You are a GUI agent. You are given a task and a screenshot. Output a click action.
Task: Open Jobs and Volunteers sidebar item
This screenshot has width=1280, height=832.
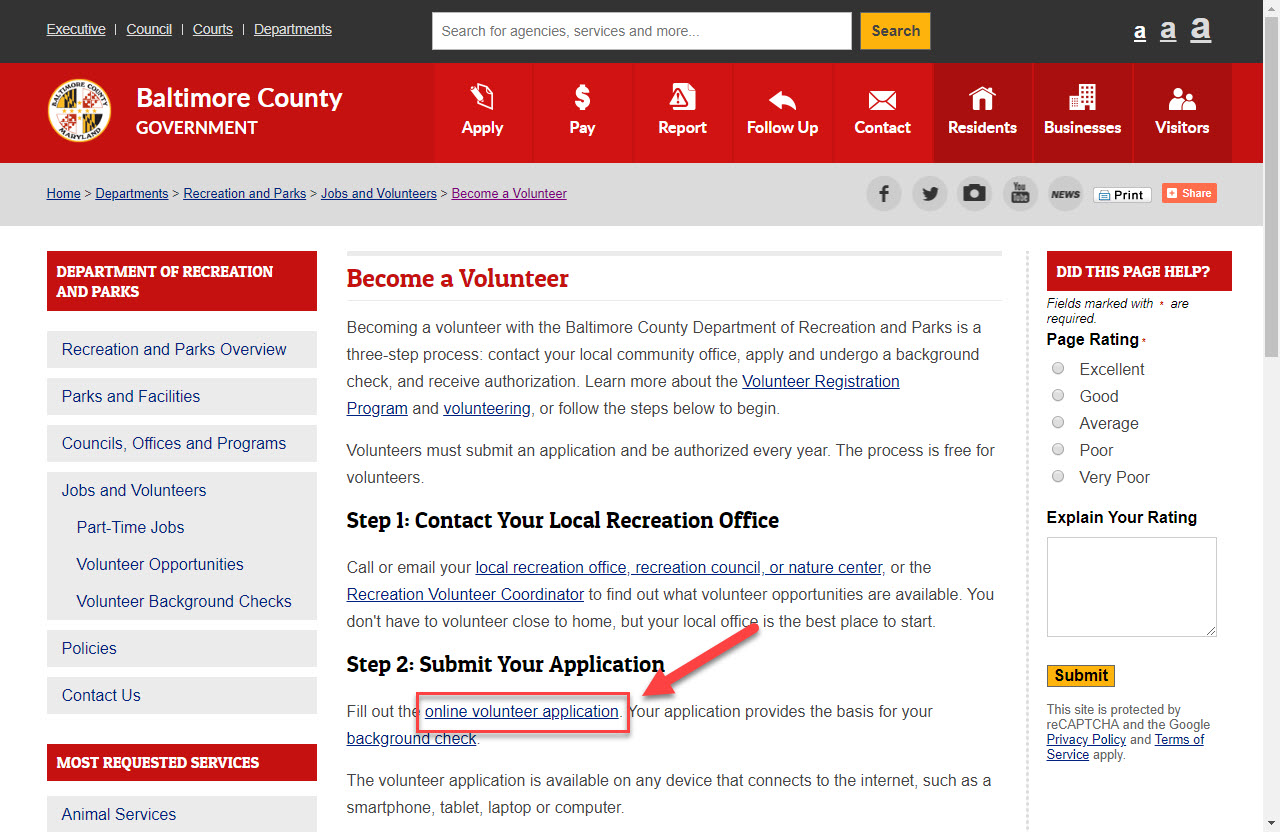182,490
